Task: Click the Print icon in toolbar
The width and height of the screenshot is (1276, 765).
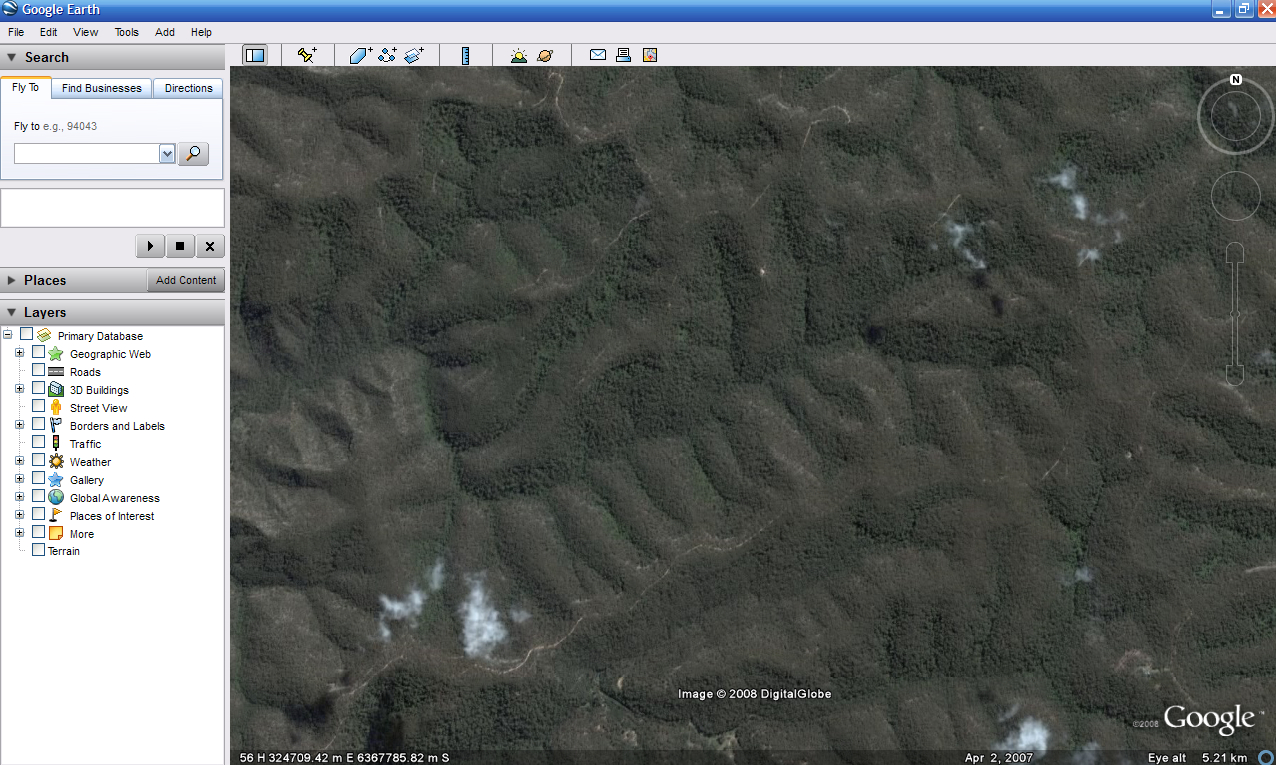Action: [624, 56]
